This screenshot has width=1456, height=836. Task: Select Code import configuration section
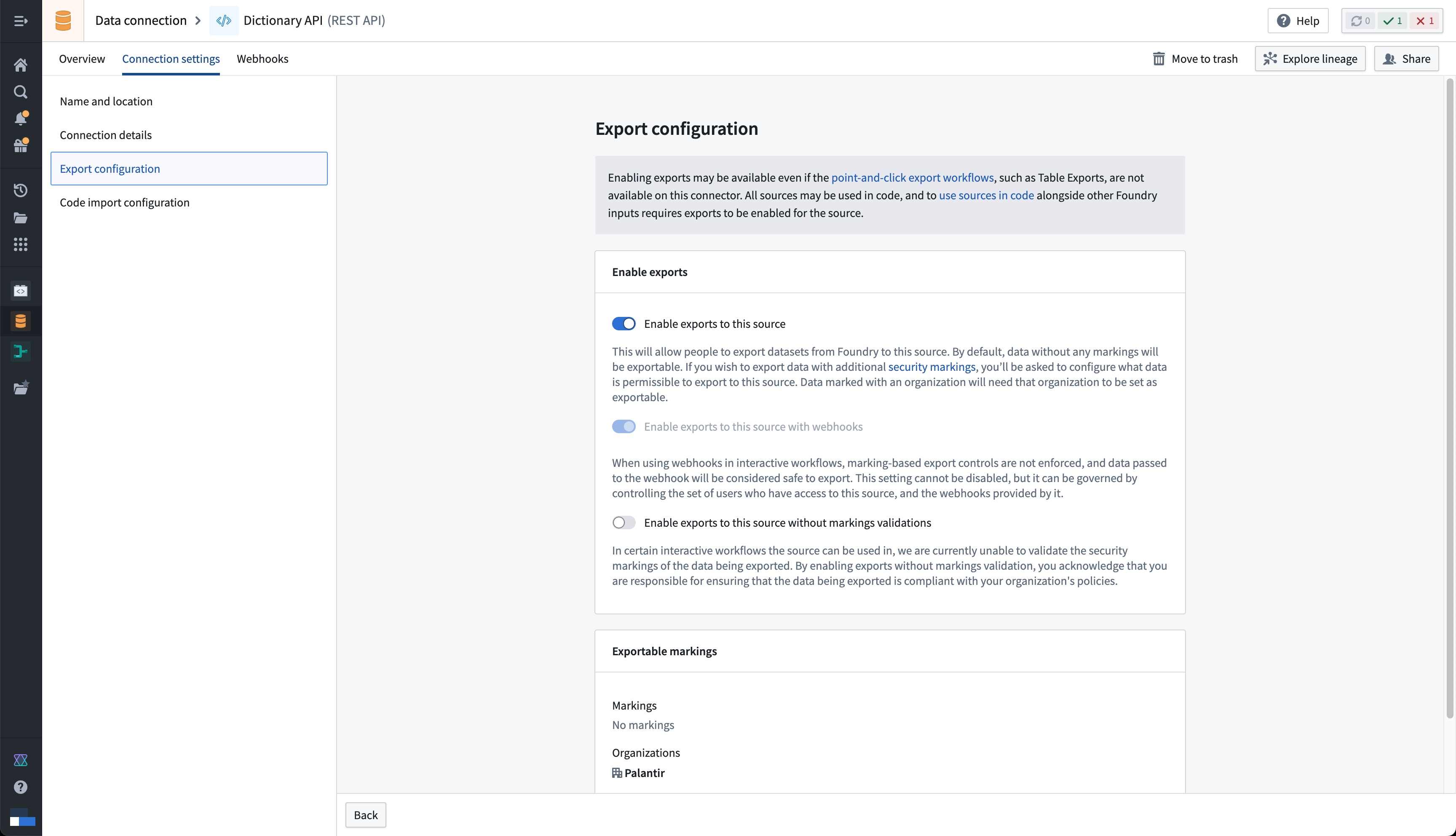click(x=125, y=202)
